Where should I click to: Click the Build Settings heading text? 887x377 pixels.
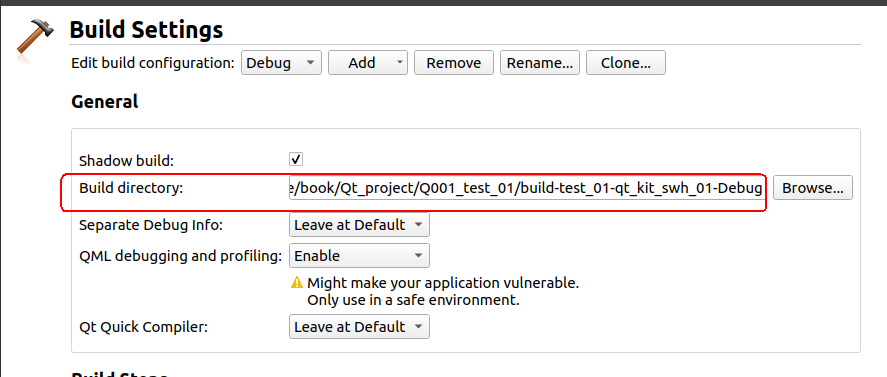[x=146, y=29]
